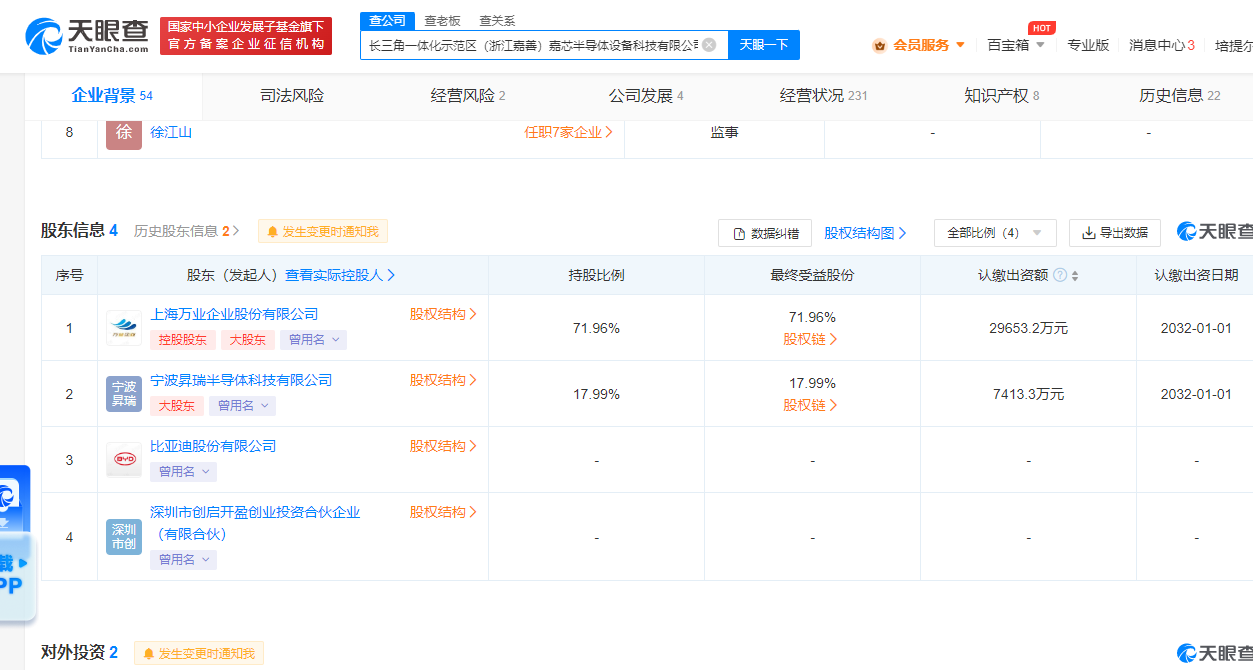
Task: Open 比亚迪股份有限公司 link
Action: 213,446
